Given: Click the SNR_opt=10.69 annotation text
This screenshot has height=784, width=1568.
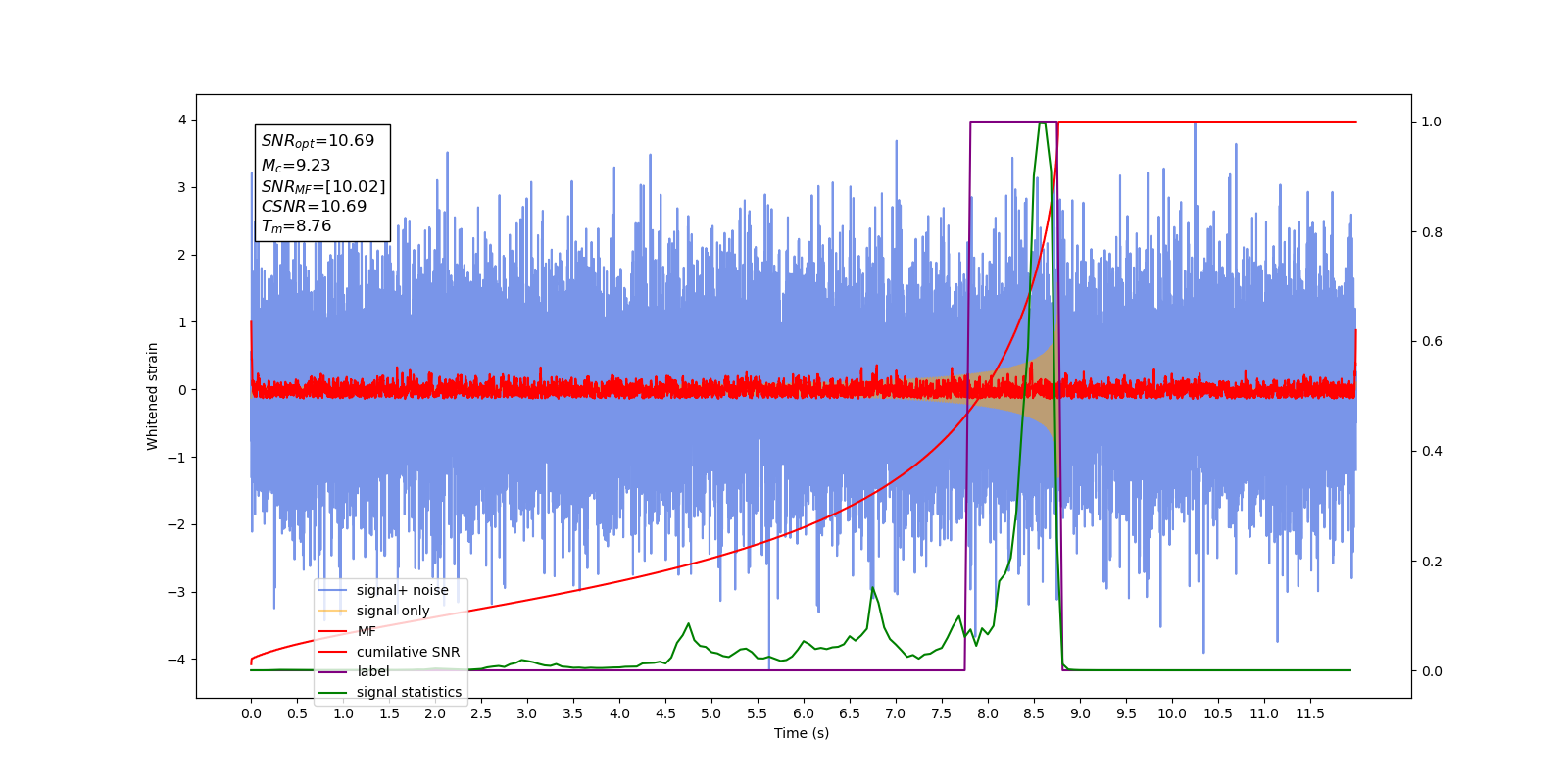Looking at the screenshot, I should click(x=318, y=141).
